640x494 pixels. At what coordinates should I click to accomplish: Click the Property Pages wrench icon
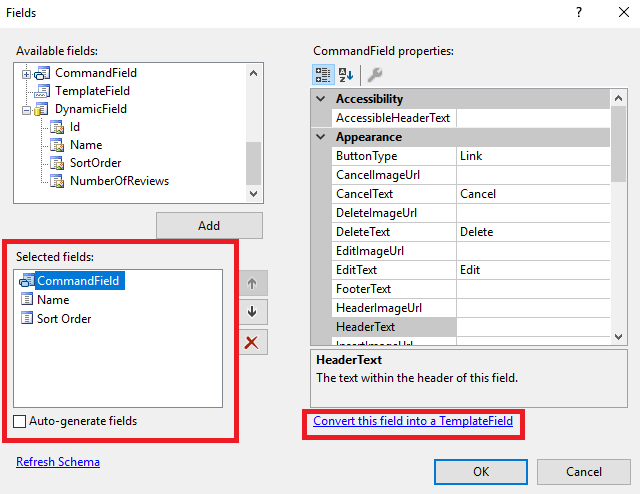click(374, 74)
